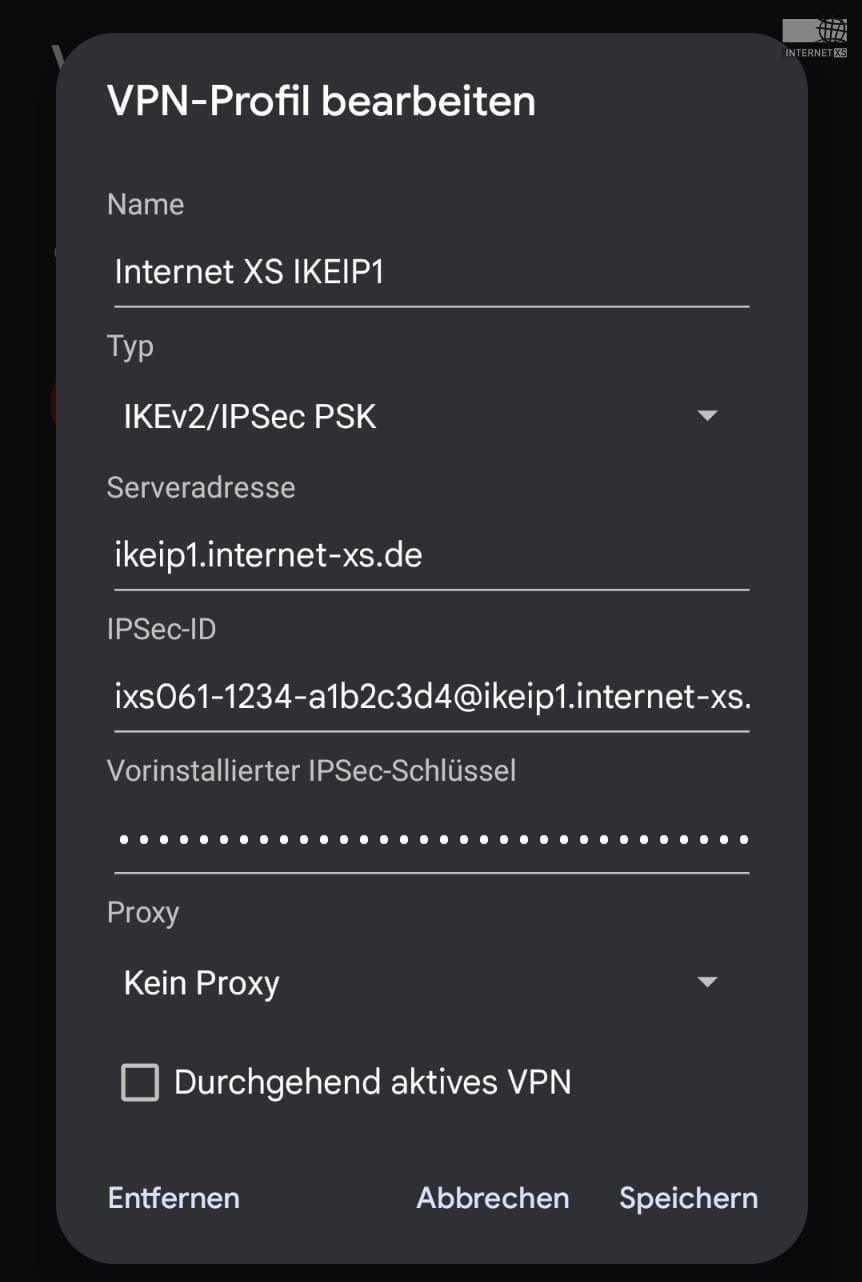Tap the Typ field label
This screenshot has width=862, height=1282.
point(130,347)
